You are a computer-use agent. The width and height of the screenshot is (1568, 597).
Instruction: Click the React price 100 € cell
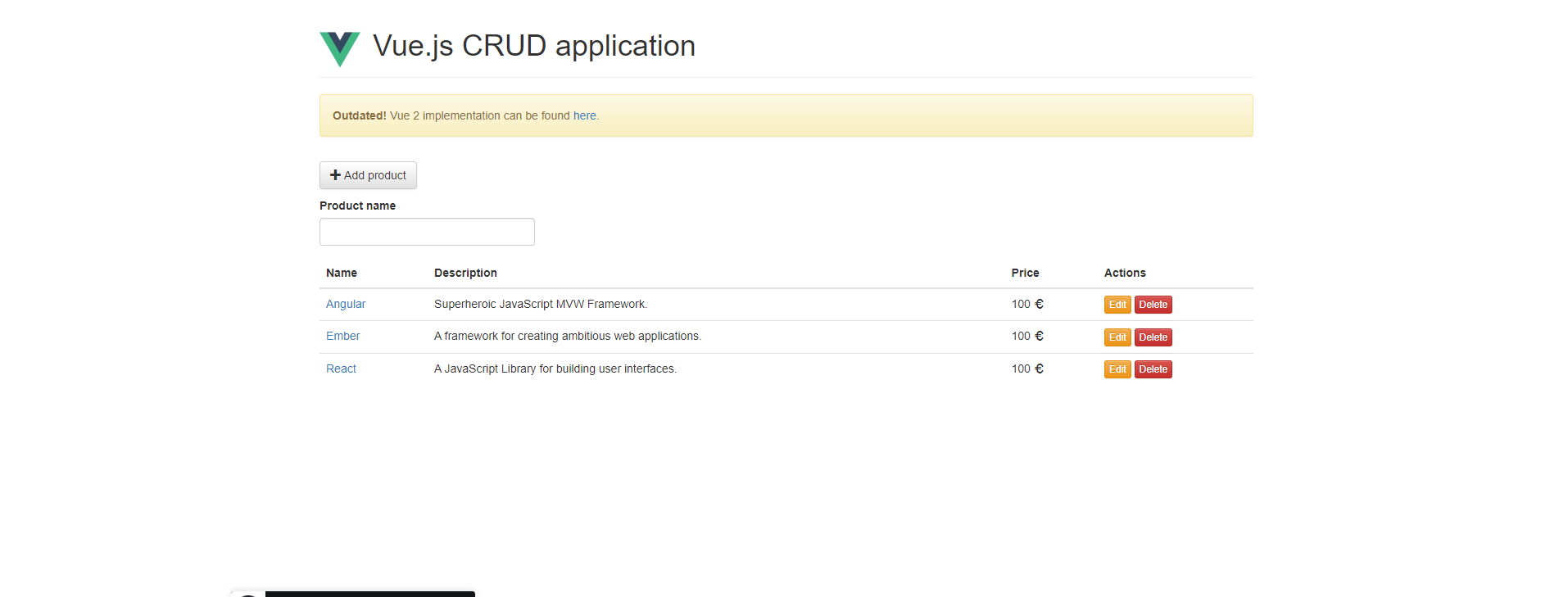1027,369
